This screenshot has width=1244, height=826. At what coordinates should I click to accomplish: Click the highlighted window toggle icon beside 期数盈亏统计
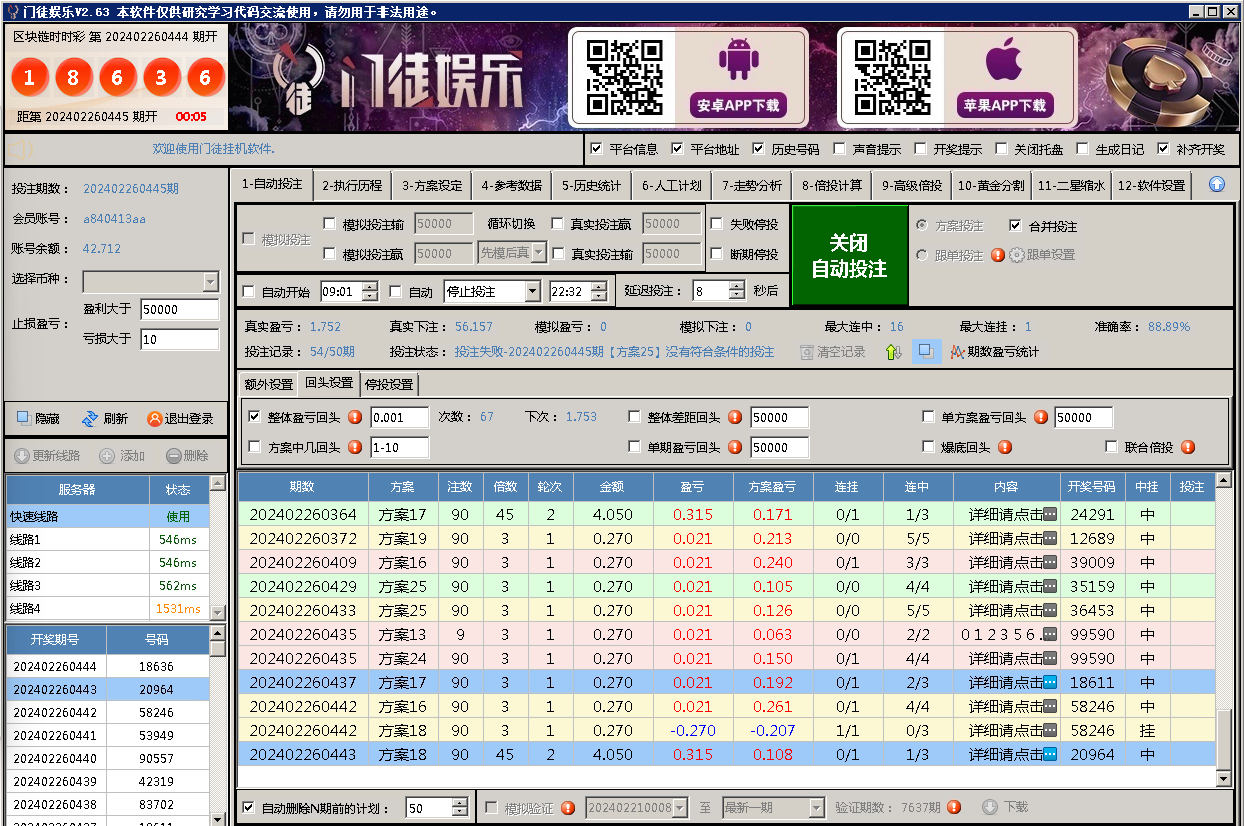(x=926, y=352)
